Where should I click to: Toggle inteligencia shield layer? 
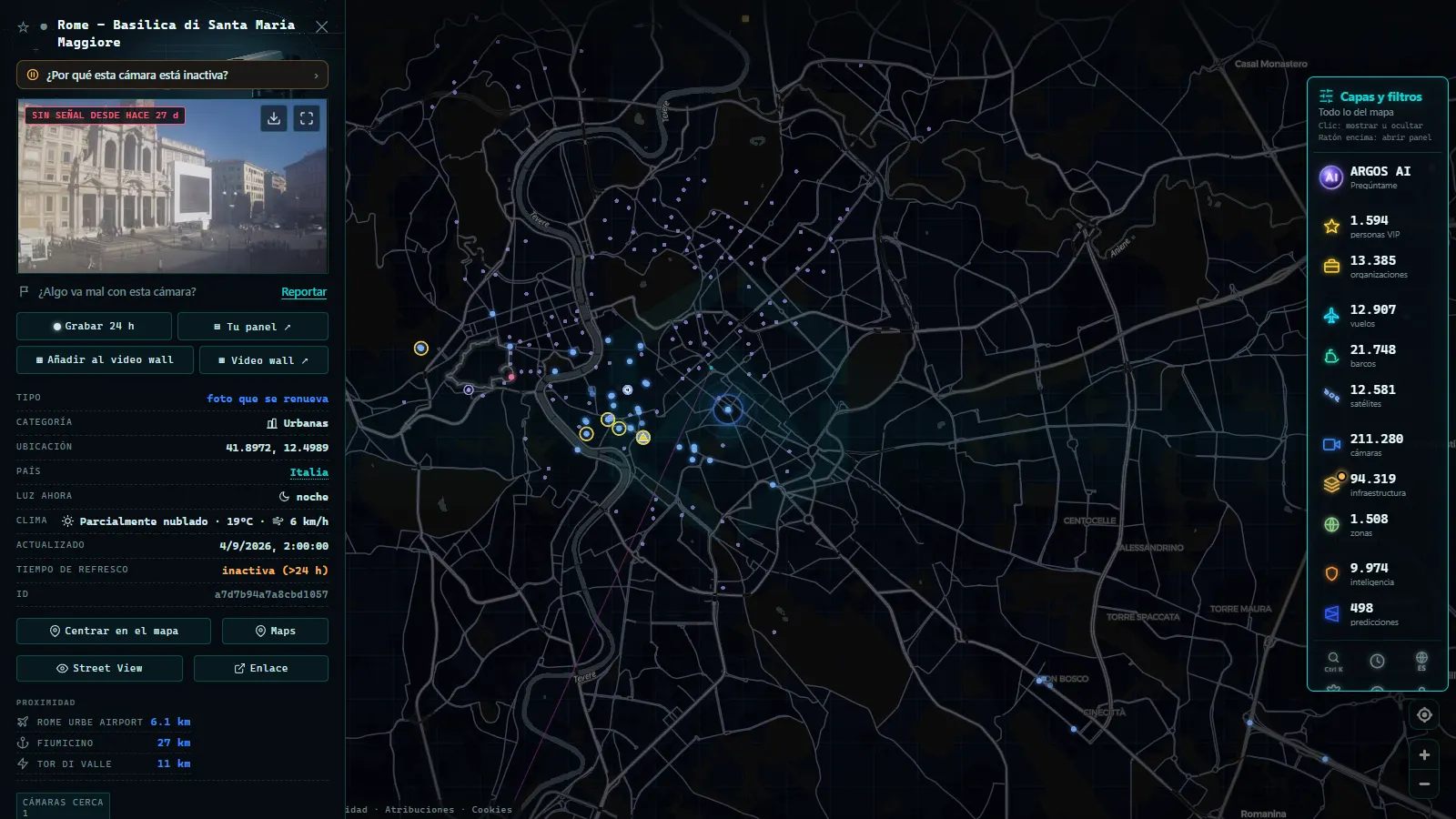coord(1378,573)
